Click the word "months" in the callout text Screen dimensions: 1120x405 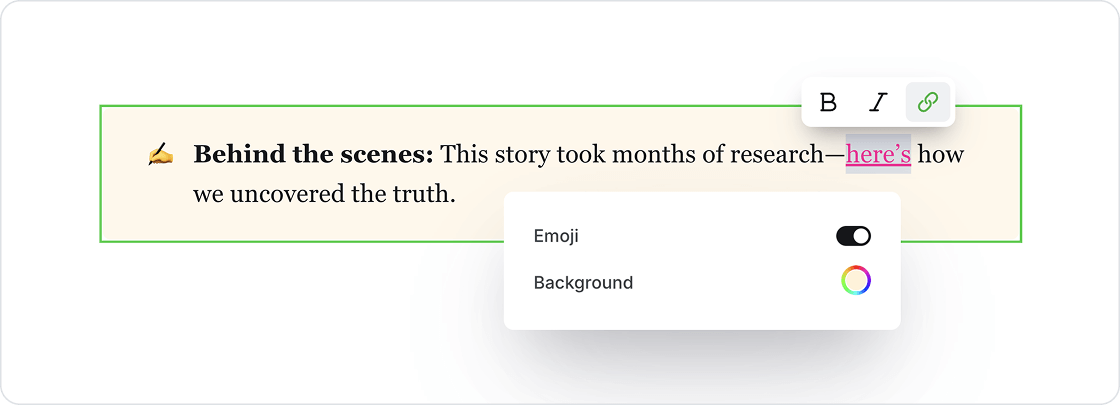coord(653,154)
